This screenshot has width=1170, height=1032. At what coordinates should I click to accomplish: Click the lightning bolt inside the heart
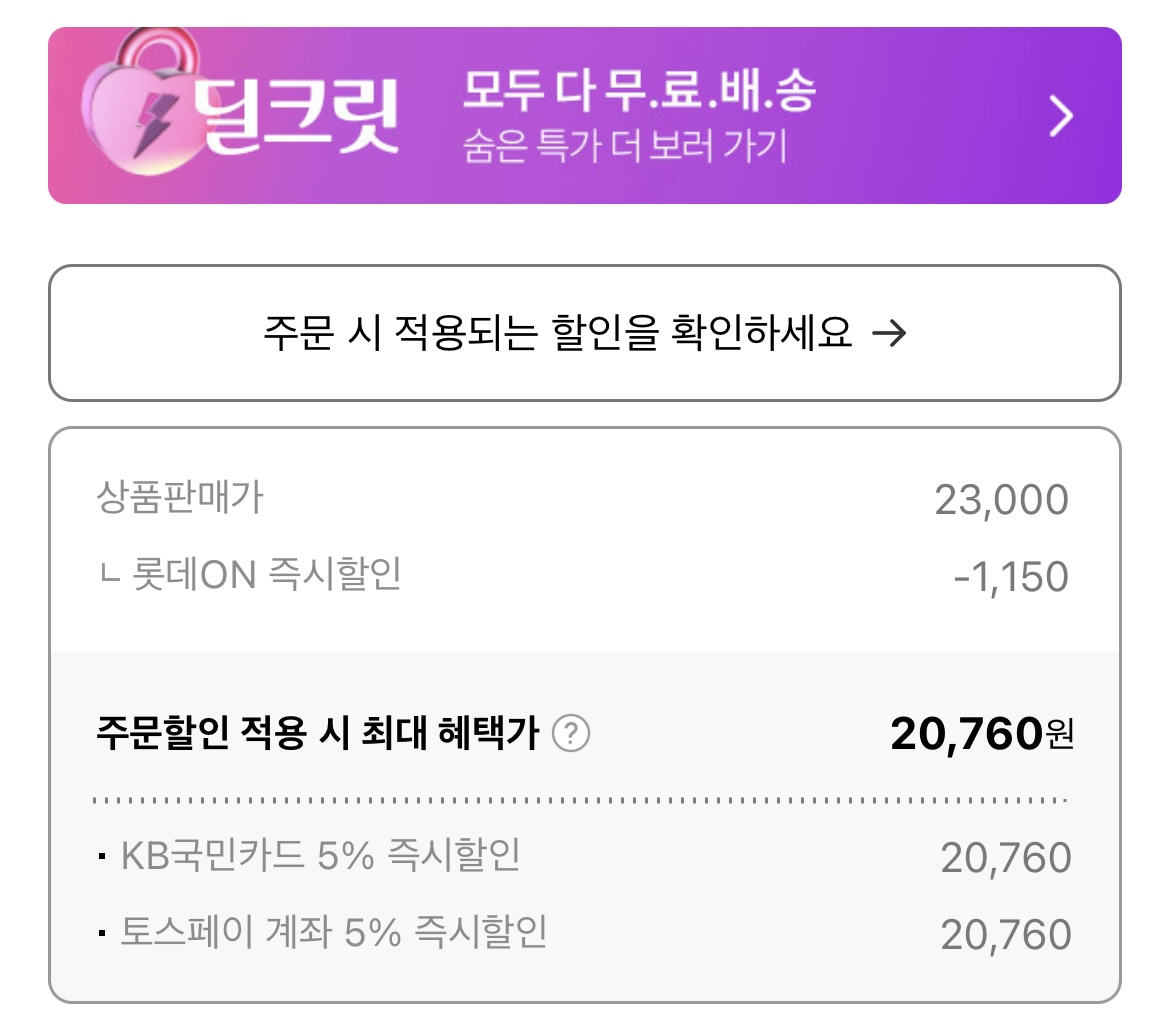pos(155,126)
